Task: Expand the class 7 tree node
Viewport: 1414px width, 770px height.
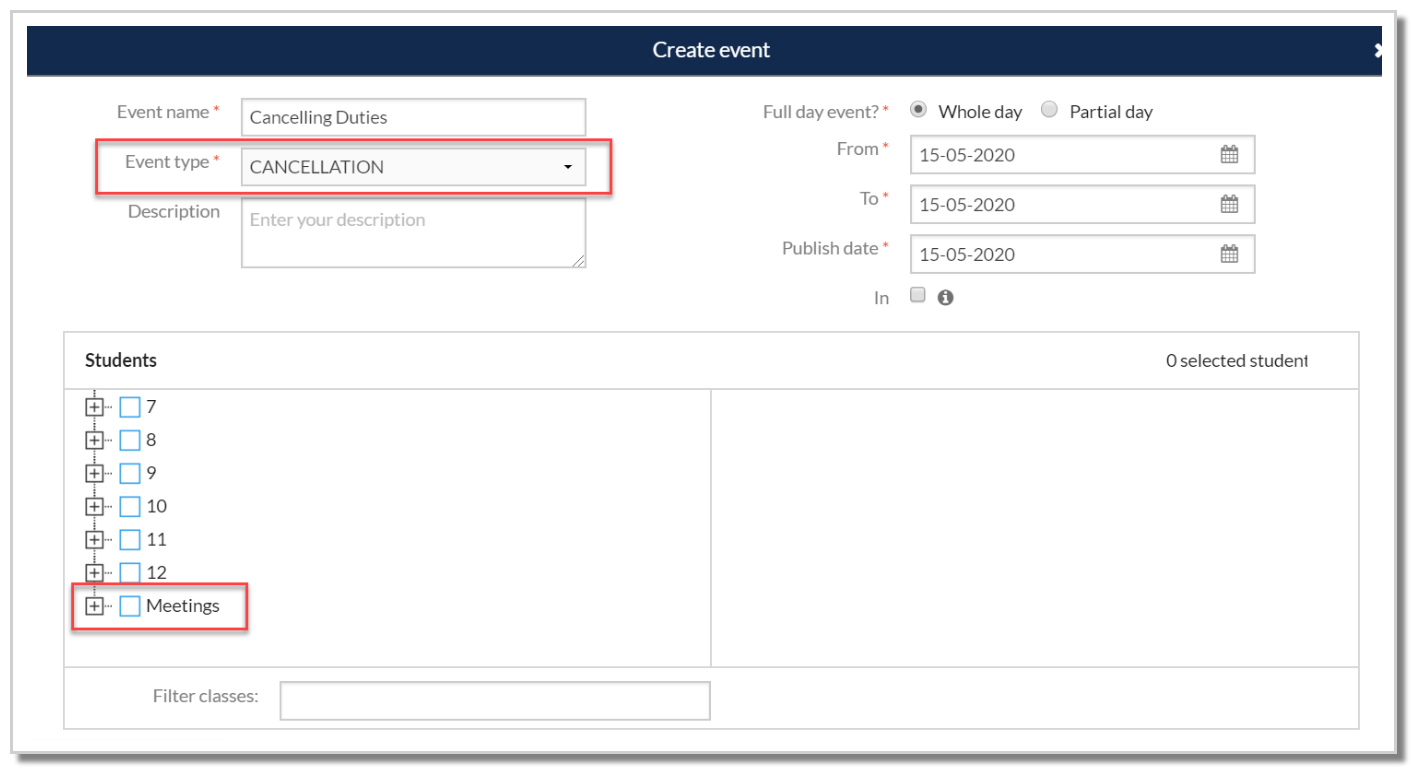Action: coord(94,407)
